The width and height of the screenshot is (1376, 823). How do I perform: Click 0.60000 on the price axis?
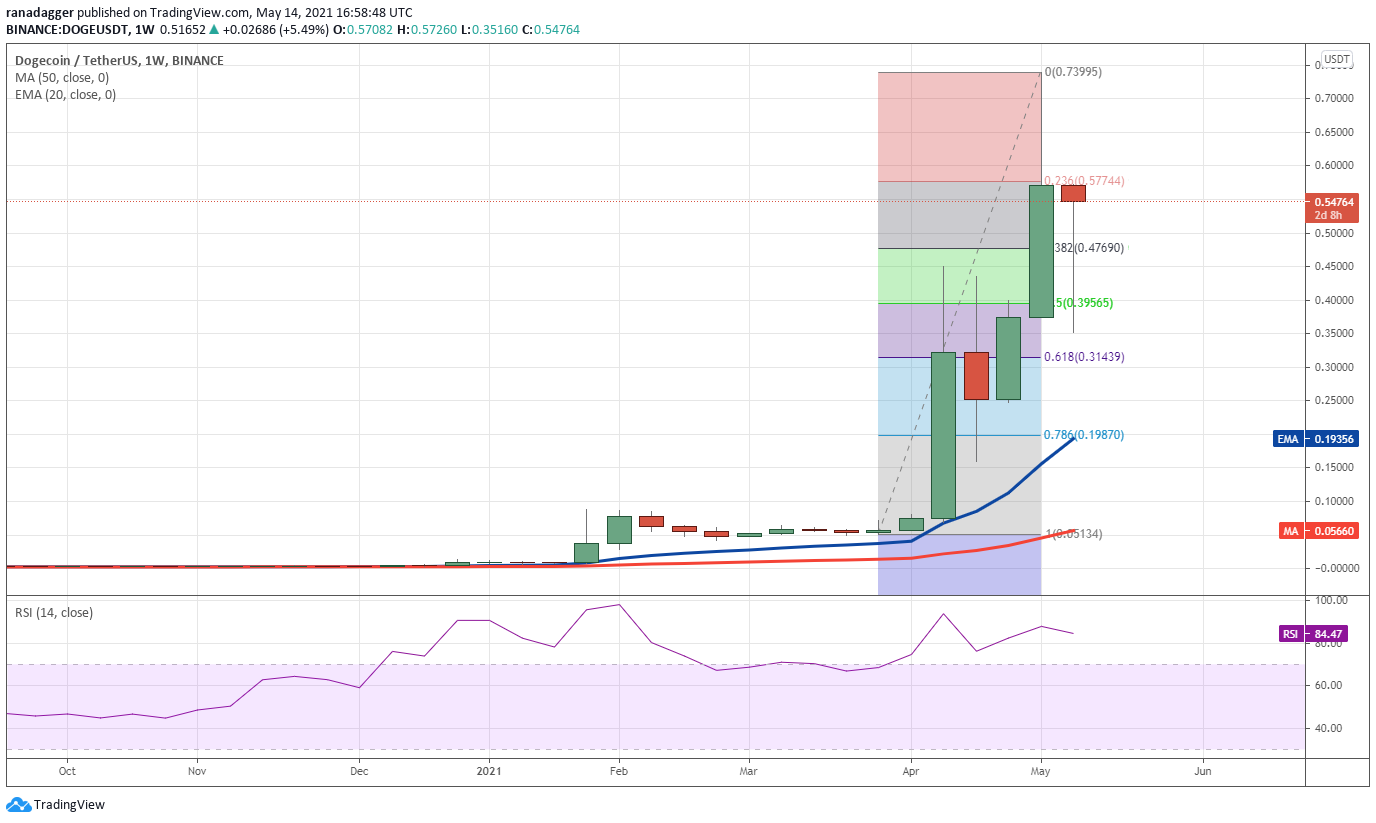[x=1333, y=165]
